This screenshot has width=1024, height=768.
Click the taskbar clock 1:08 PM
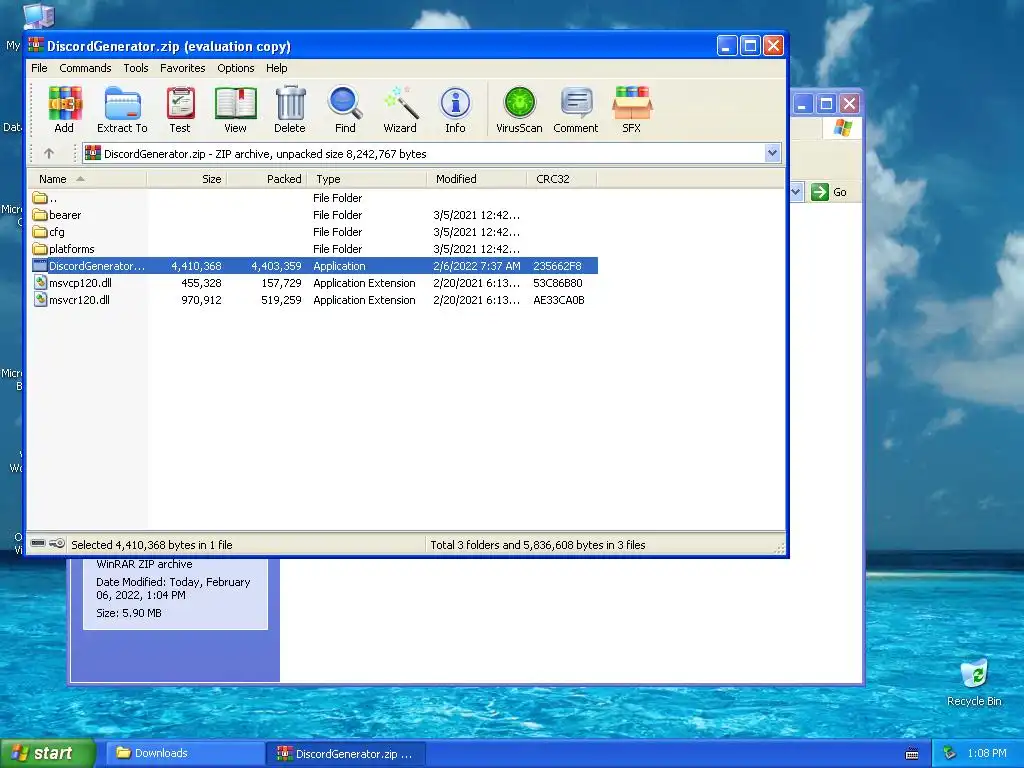point(987,753)
